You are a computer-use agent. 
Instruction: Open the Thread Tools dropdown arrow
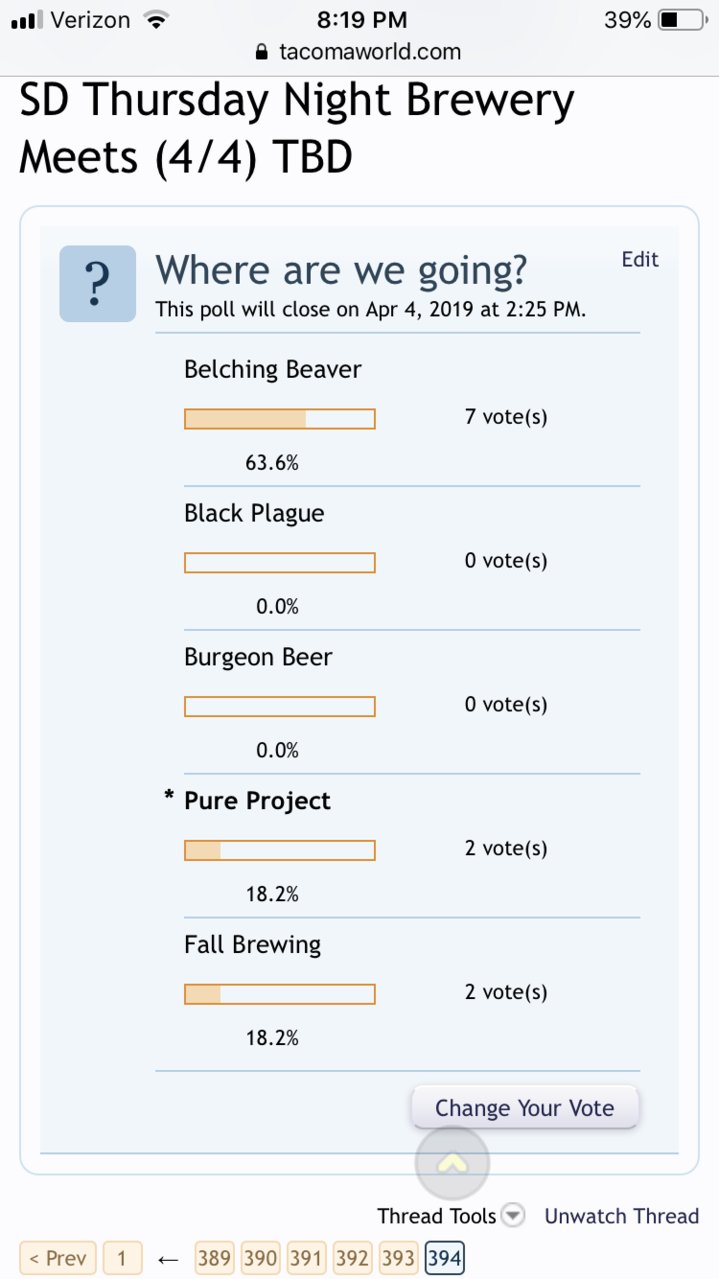tap(512, 1216)
